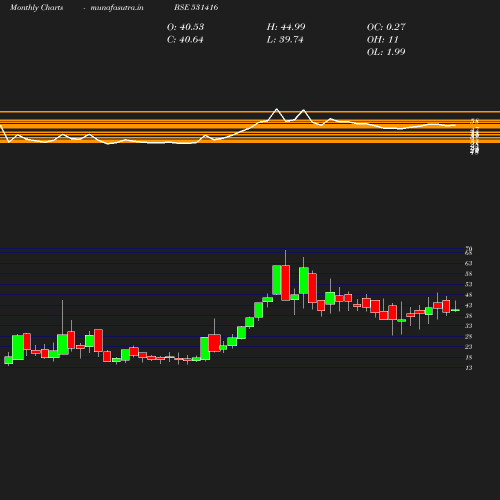Image resolution: width=500 pixels, height=500 pixels.
Task: Click the price axis label 58
Action: [469, 274]
